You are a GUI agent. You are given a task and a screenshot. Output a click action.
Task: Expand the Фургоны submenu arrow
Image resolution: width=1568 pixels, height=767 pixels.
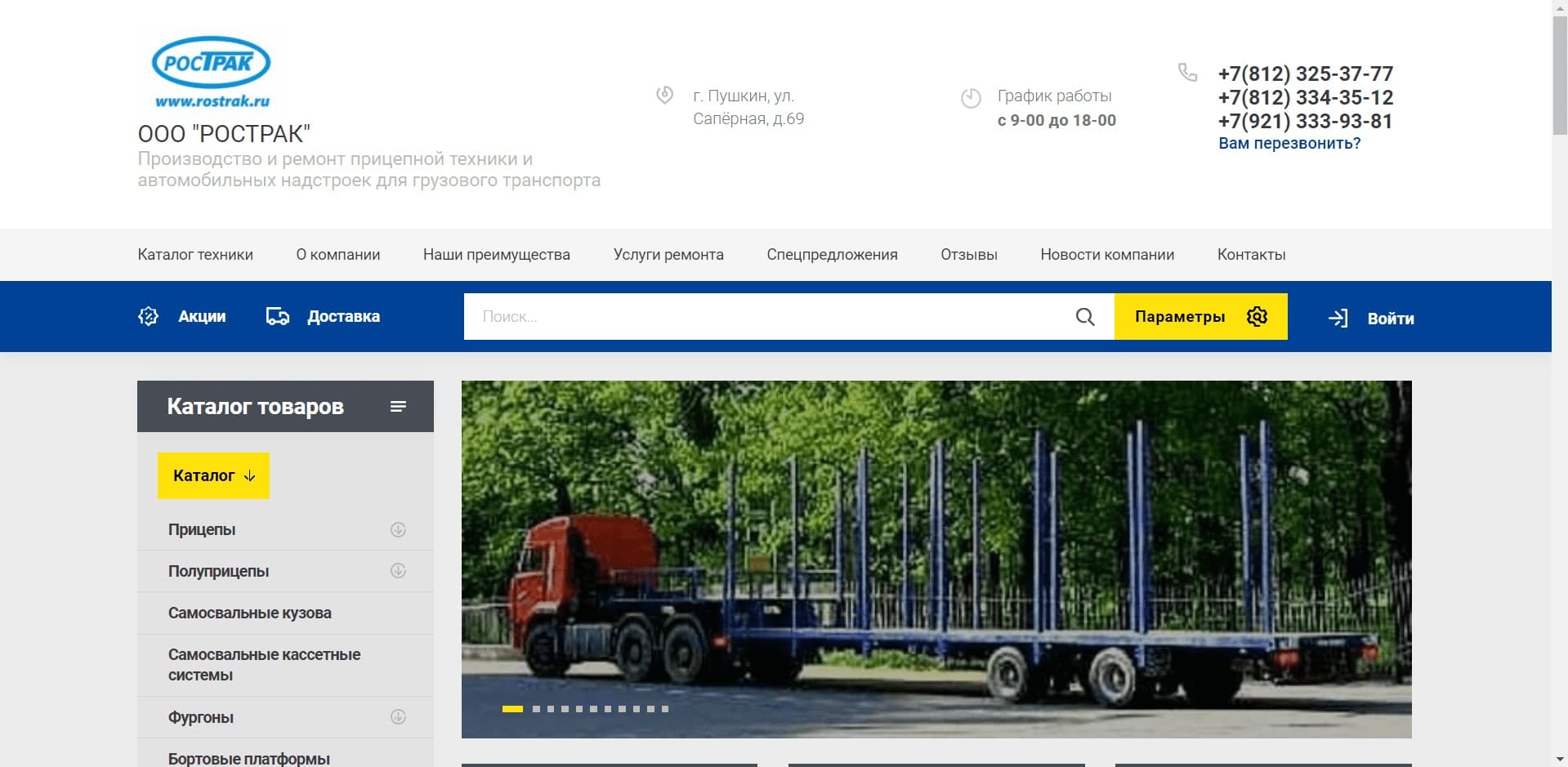click(398, 717)
